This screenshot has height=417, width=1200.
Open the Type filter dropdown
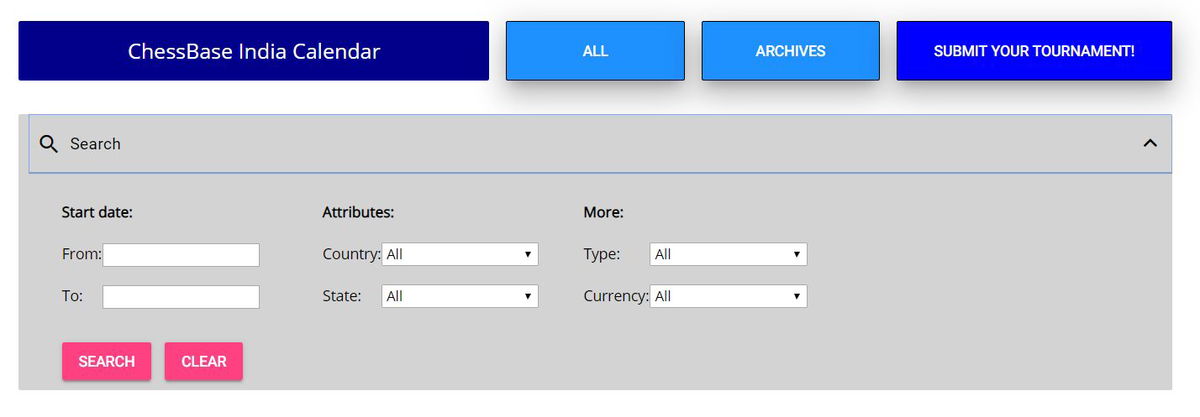[x=728, y=255]
